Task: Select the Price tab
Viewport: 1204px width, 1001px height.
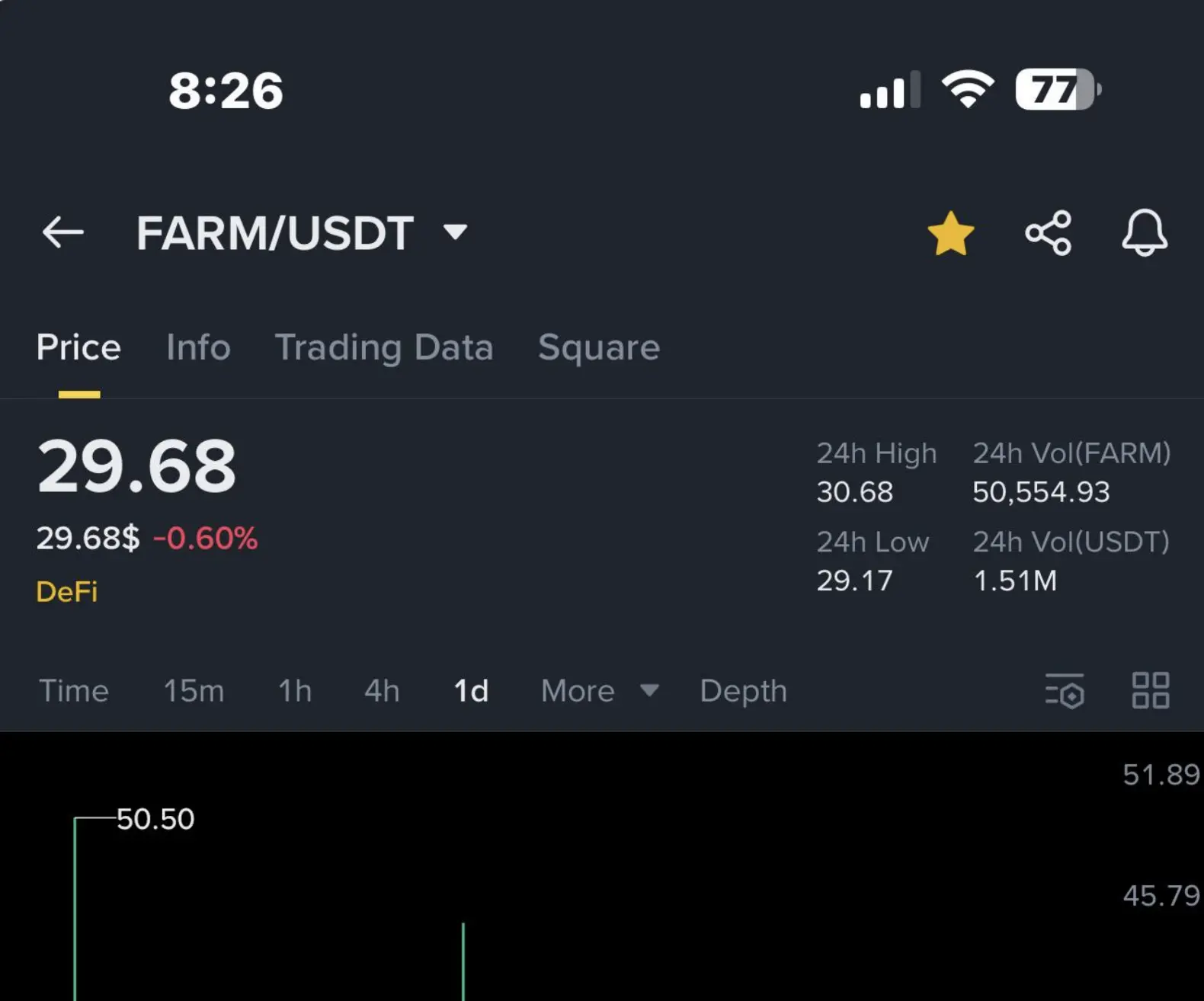Action: [78, 347]
